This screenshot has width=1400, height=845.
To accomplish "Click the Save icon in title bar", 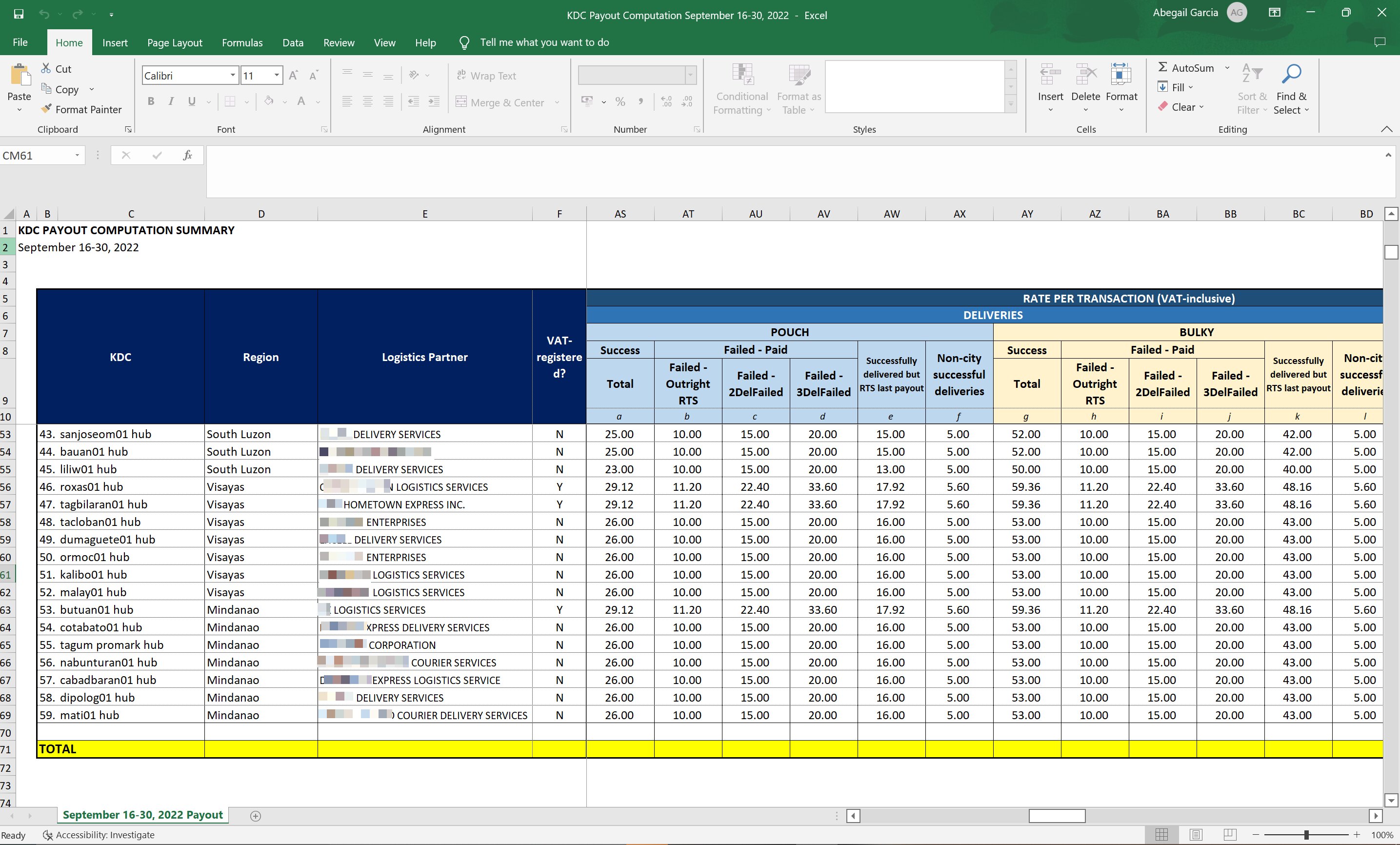I will pyautogui.click(x=19, y=14).
